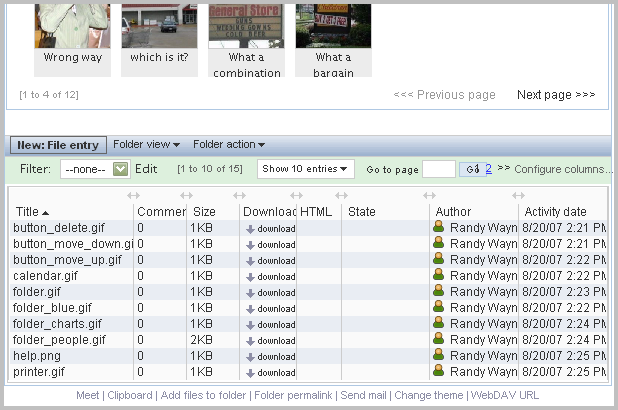Click download icon for help.png

point(250,357)
